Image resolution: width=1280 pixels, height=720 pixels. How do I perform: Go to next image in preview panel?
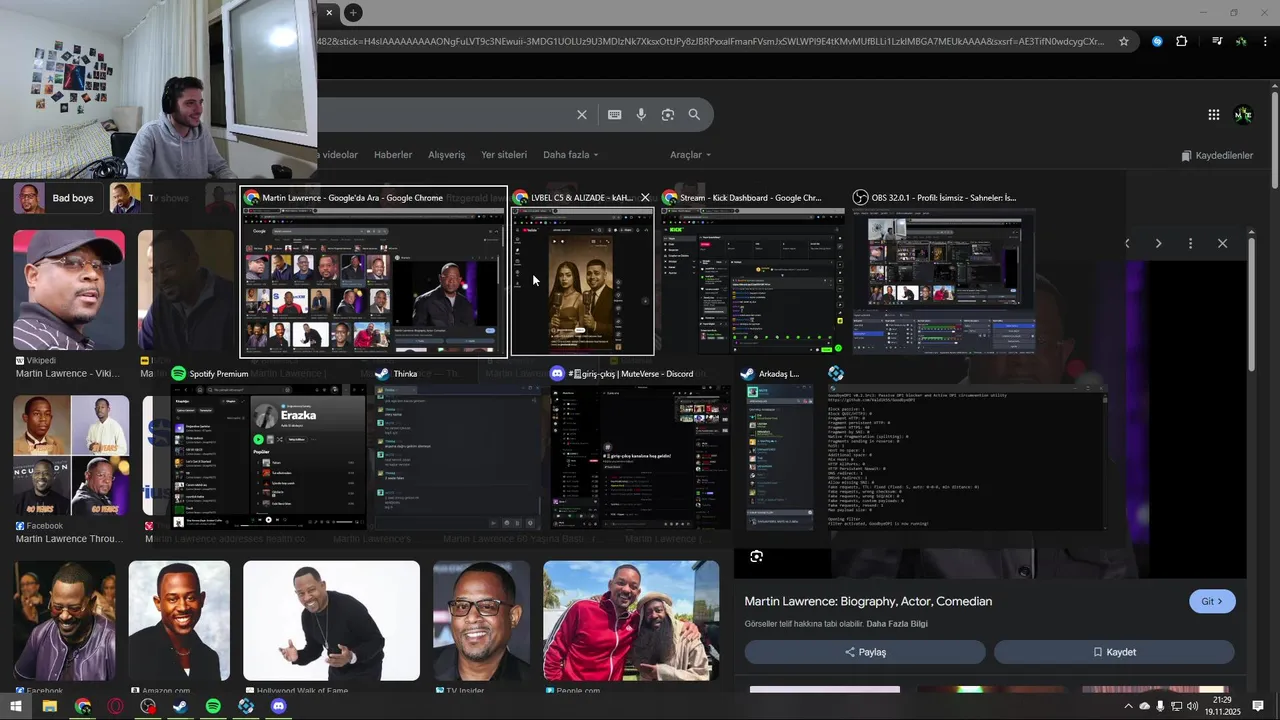(x=1158, y=243)
